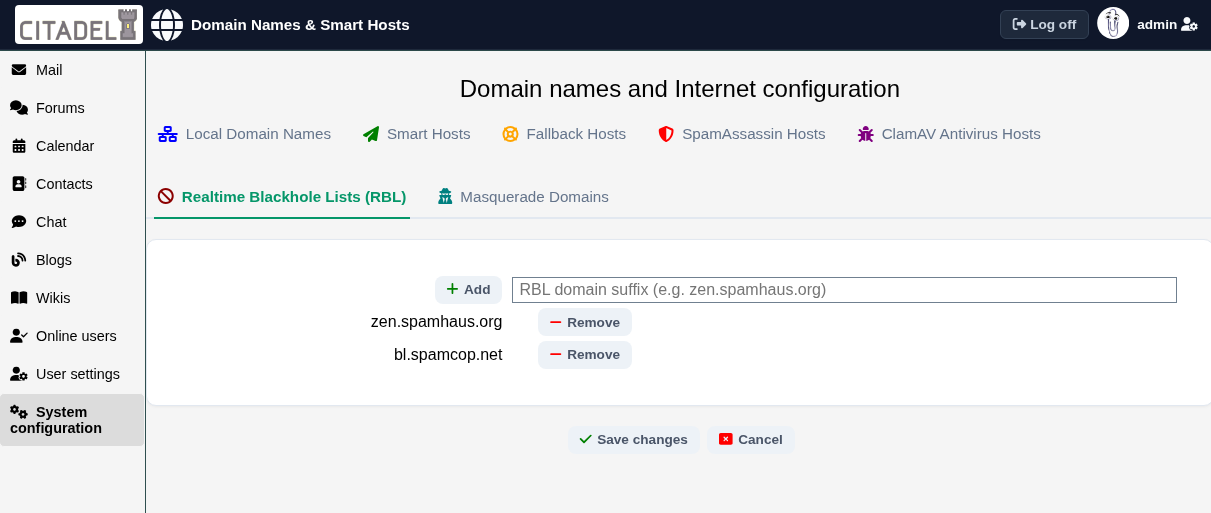
Task: Open Contacts from sidebar
Action: 72,184
